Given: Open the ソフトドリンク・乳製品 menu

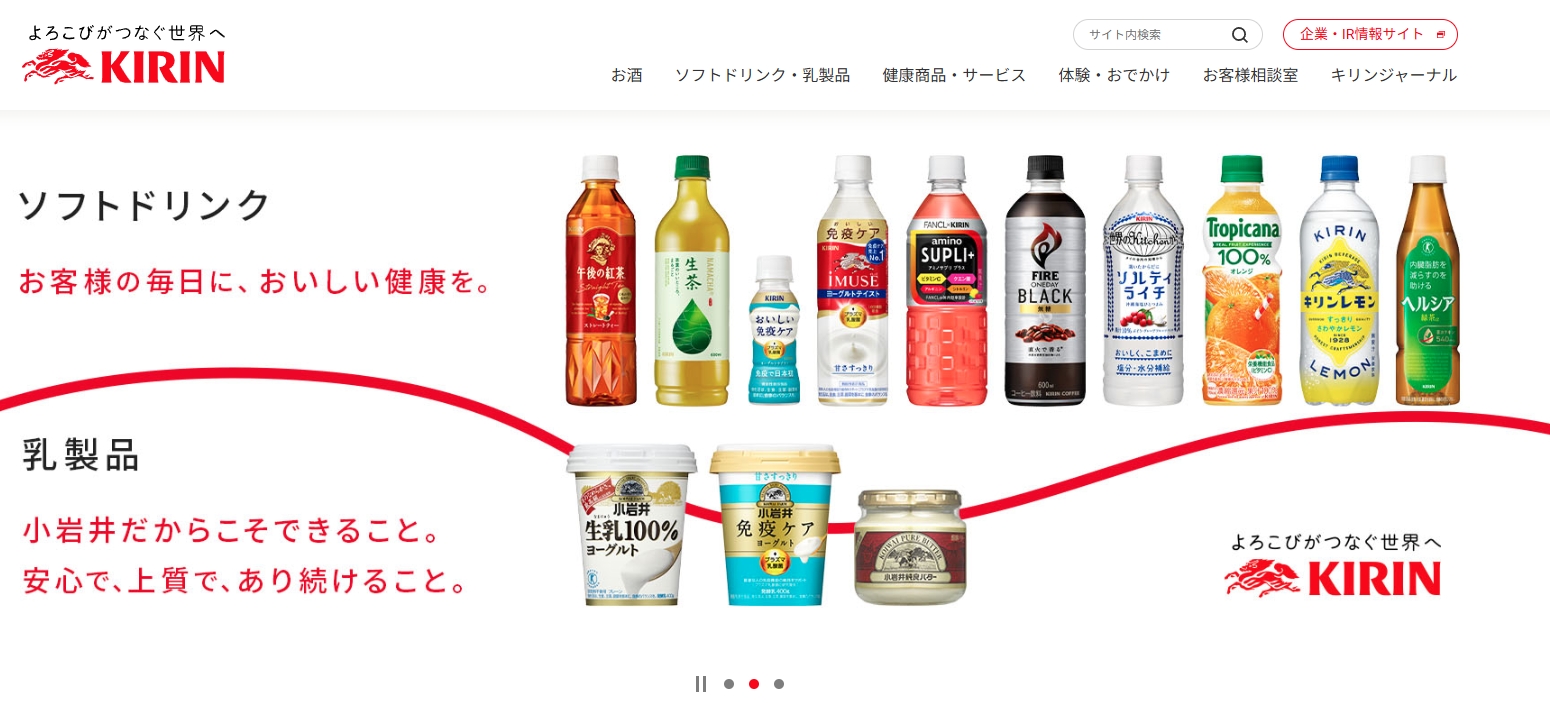Looking at the screenshot, I should pyautogui.click(x=762, y=75).
